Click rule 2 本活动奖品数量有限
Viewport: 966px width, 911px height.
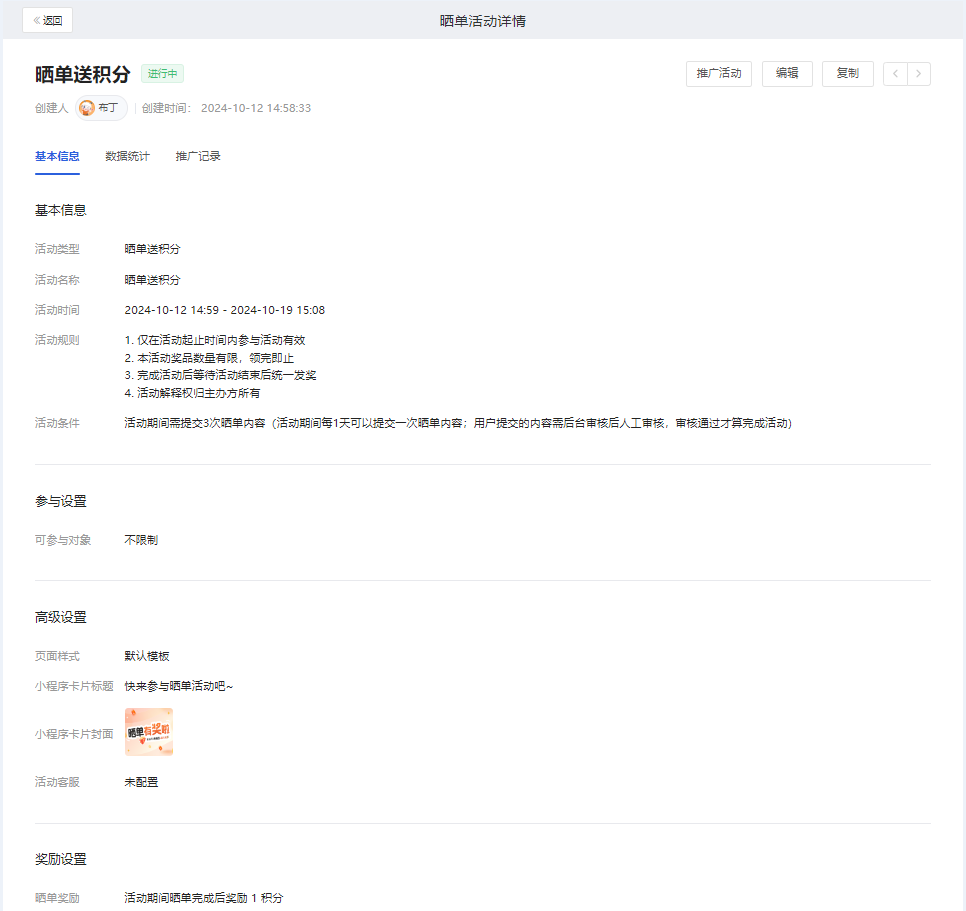pos(209,358)
